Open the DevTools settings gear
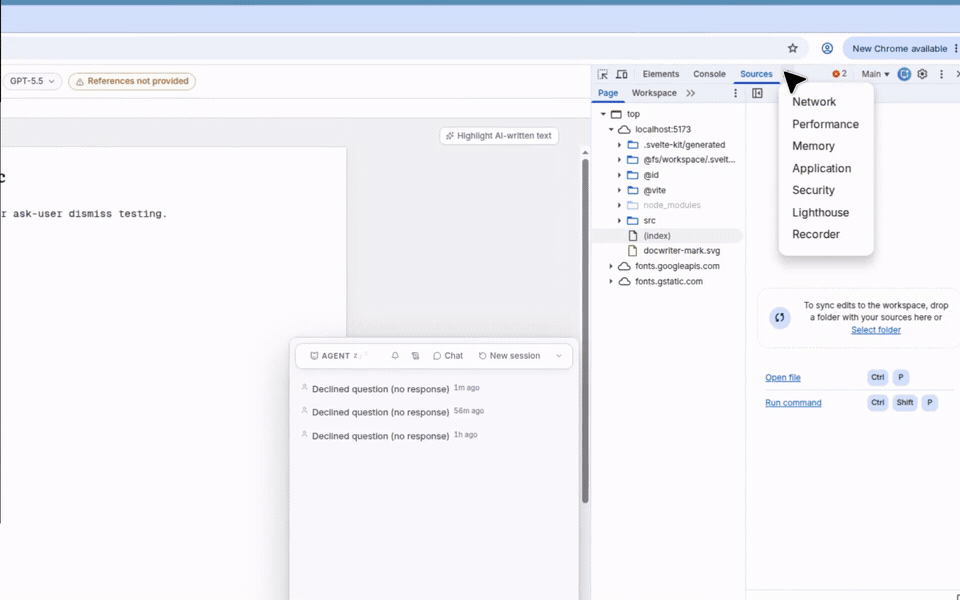This screenshot has height=600, width=960. (923, 74)
